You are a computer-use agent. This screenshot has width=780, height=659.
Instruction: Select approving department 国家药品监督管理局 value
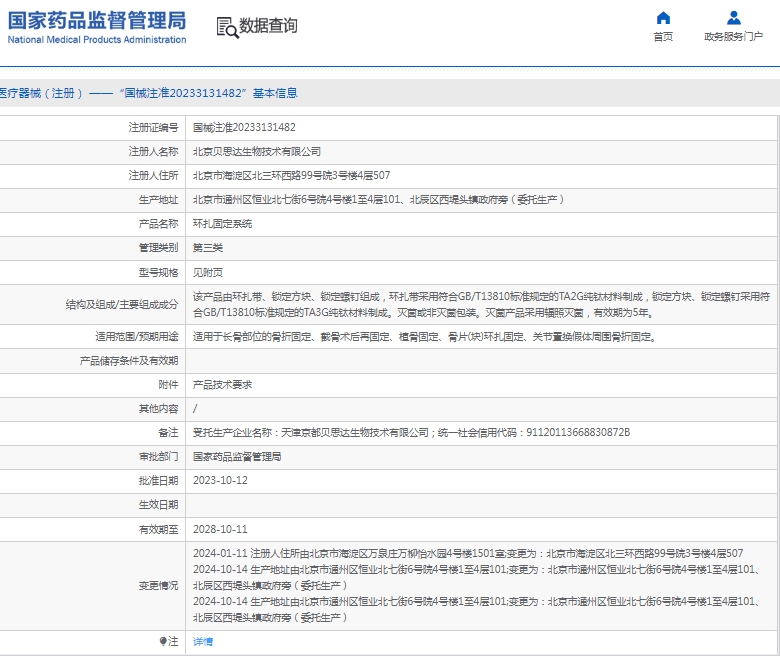point(237,457)
